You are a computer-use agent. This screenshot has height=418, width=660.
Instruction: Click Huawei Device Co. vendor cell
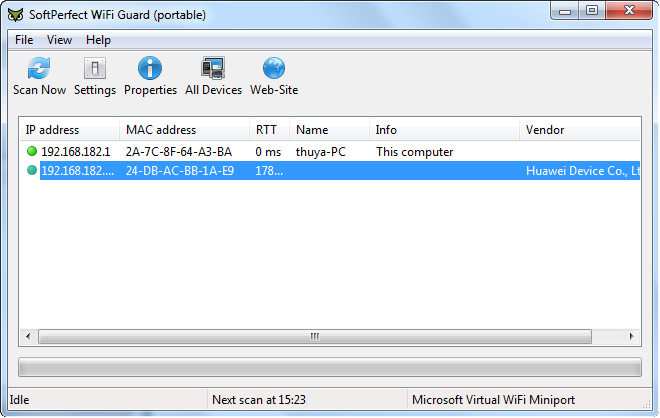point(583,170)
